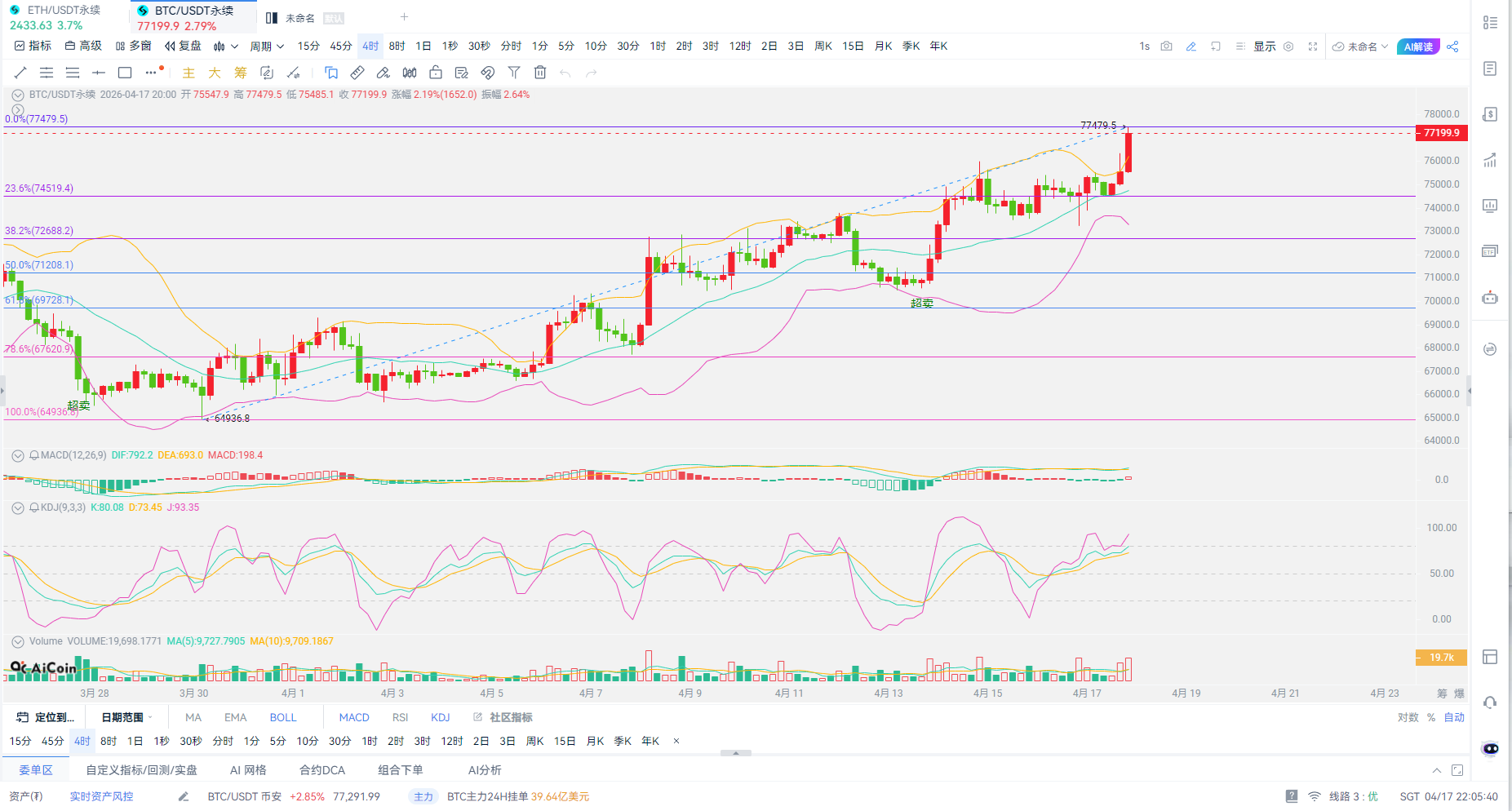This screenshot has width=1512, height=811.
Task: Switch to the ETH/USDT永续 tab
Action: [x=64, y=11]
